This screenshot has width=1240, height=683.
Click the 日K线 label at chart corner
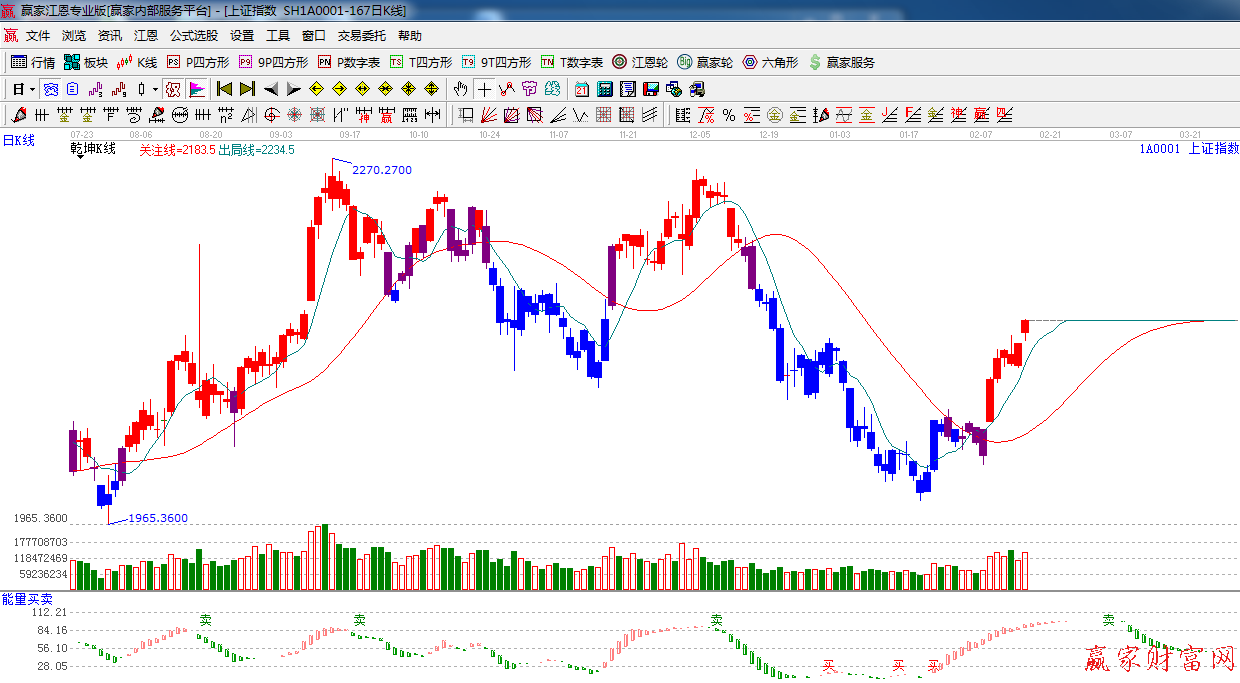click(18, 141)
